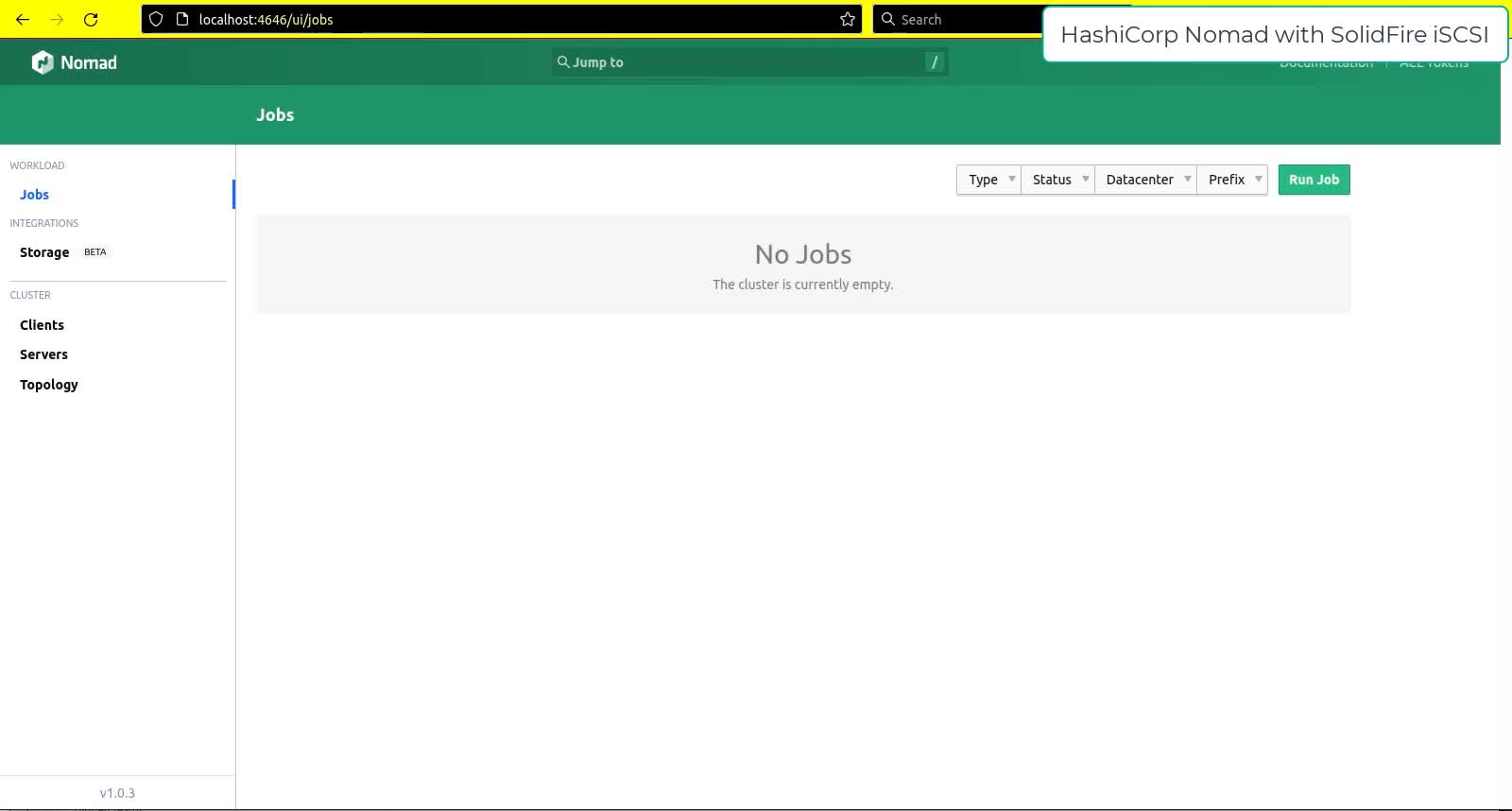
Task: Click the No Jobs heading
Action: 803,254
